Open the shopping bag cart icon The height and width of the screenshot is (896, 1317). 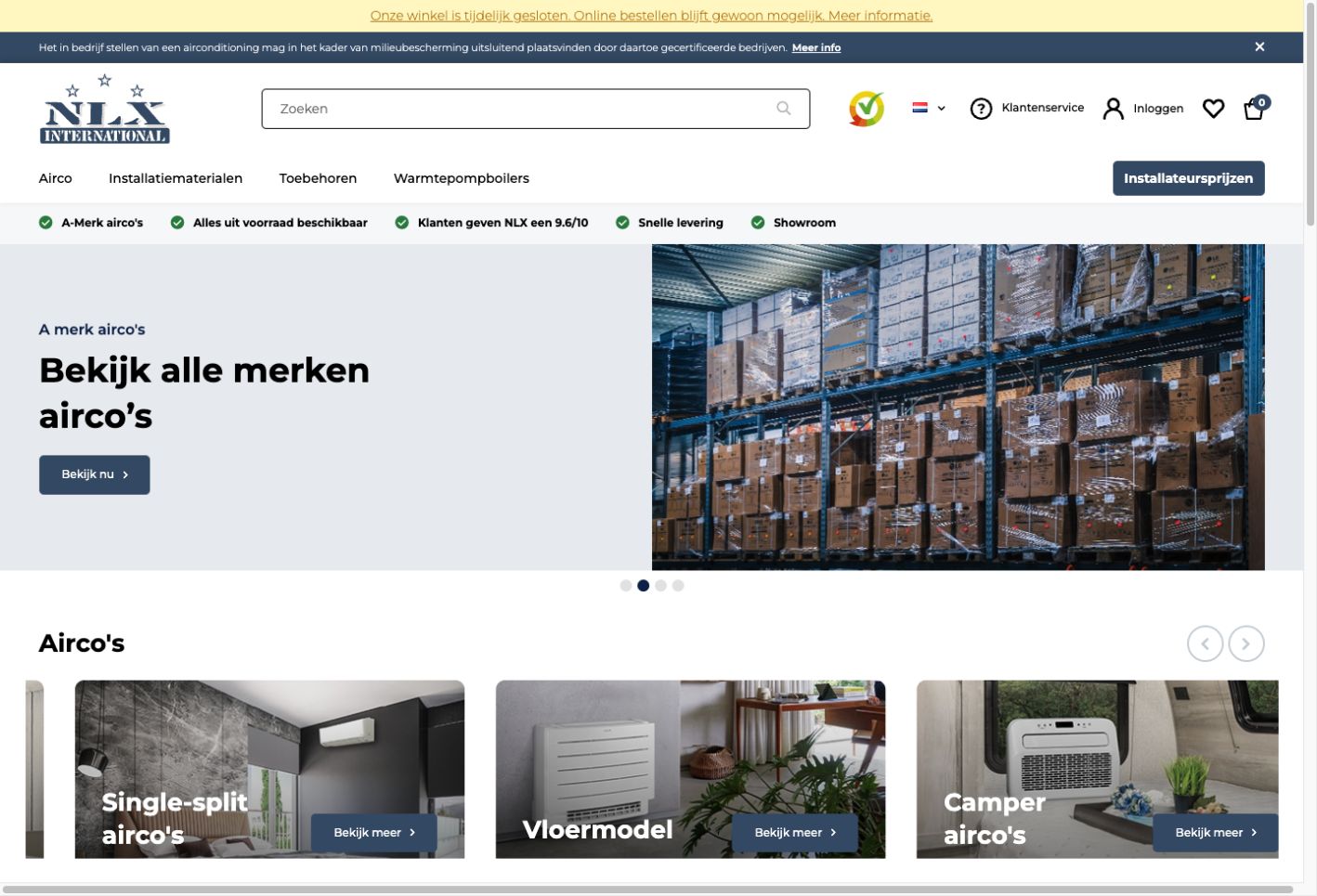1255,108
